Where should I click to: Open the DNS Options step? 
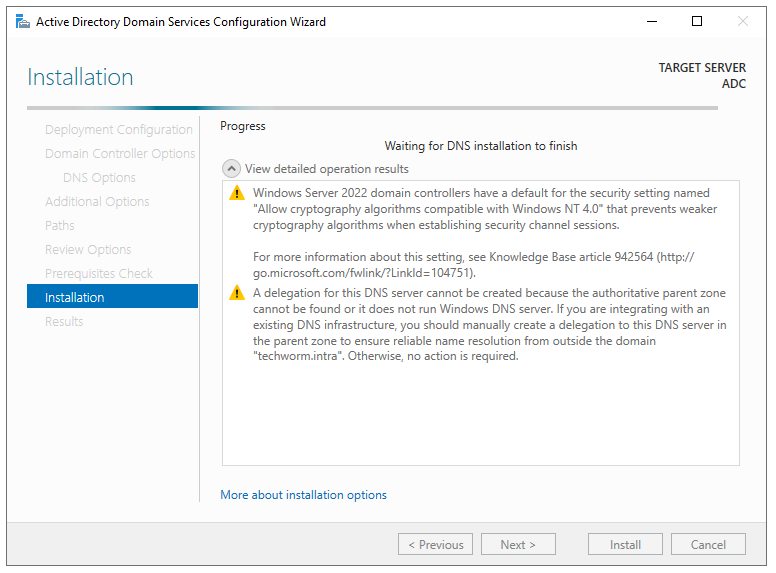(99, 178)
